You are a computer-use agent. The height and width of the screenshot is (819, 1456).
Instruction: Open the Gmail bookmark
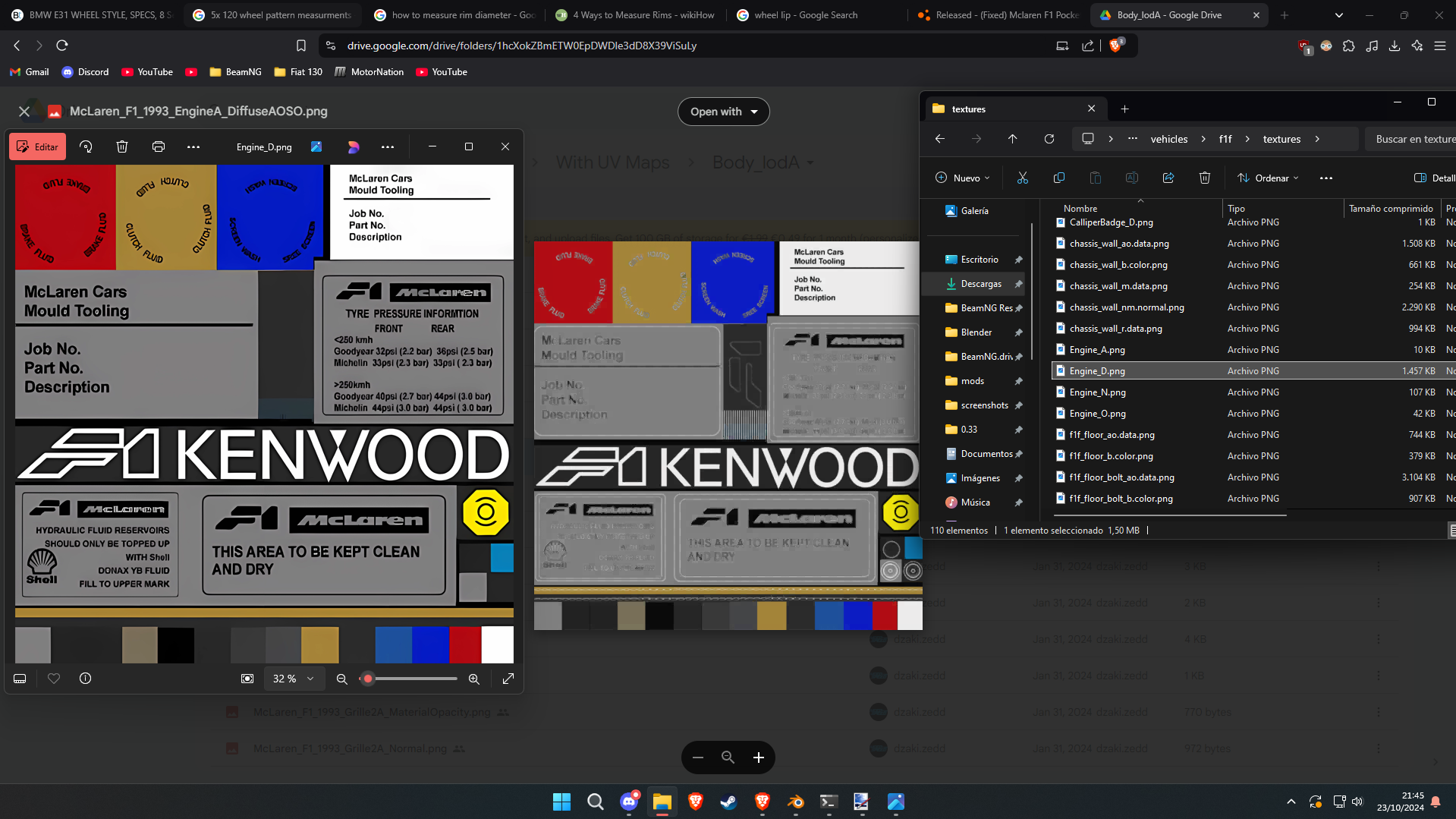pos(30,72)
